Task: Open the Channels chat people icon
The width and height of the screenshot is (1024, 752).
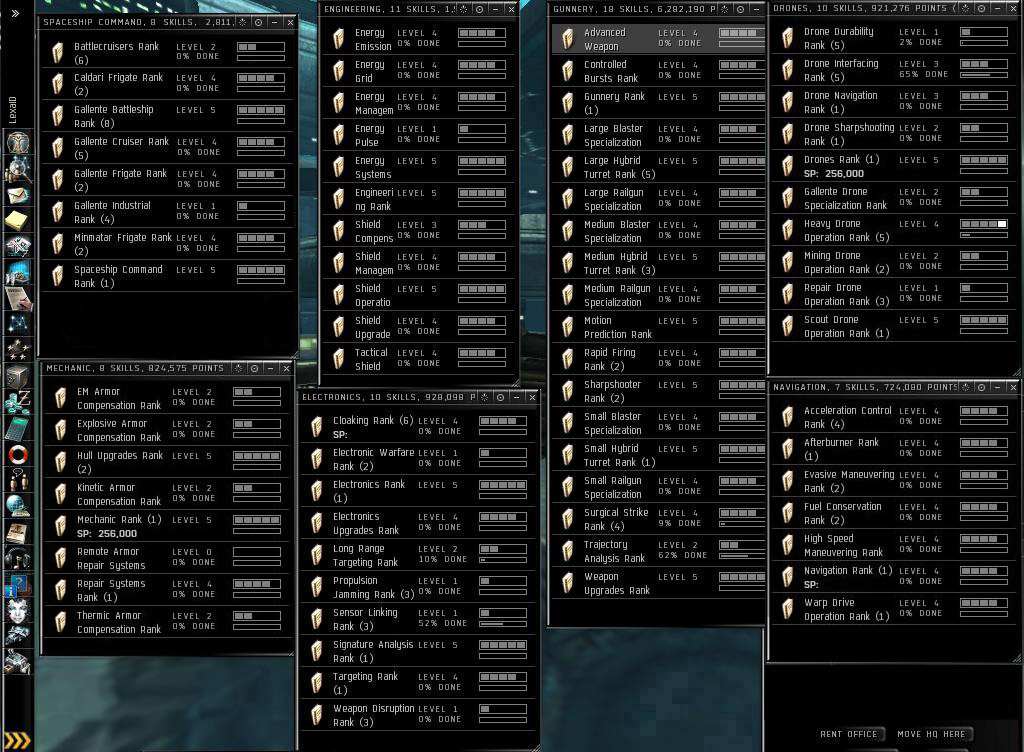Action: pyautogui.click(x=18, y=479)
